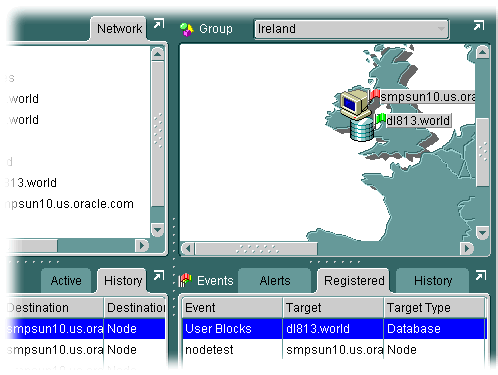Click the network tree's scroll down arrow
The height and width of the screenshot is (375, 498).
pos(158,229)
